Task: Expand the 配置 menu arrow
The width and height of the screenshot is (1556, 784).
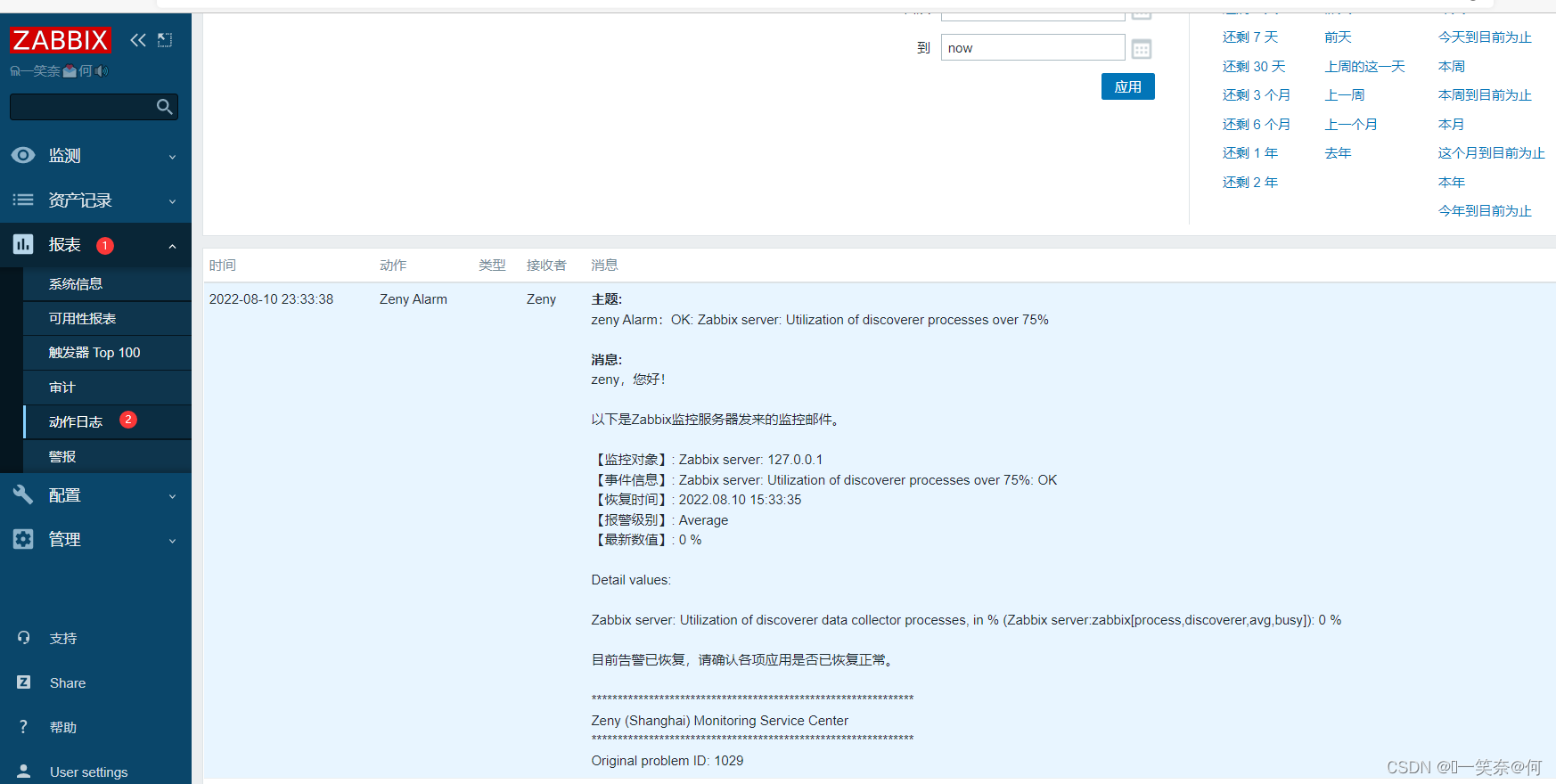Action: pyautogui.click(x=172, y=496)
